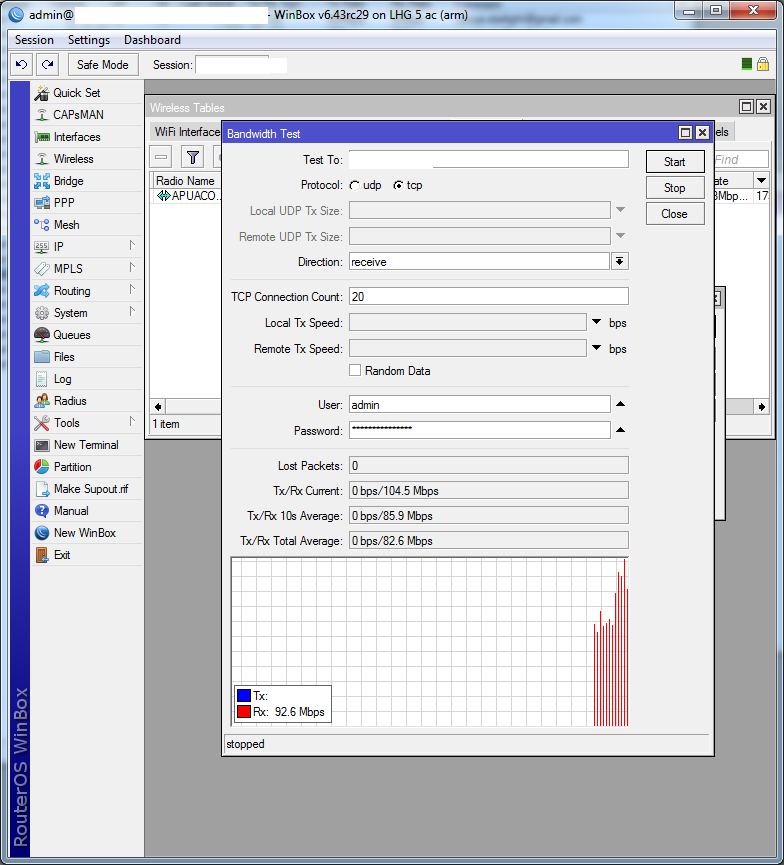784x865 pixels.
Task: Click the Find box in Wireless Tables
Action: (741, 159)
